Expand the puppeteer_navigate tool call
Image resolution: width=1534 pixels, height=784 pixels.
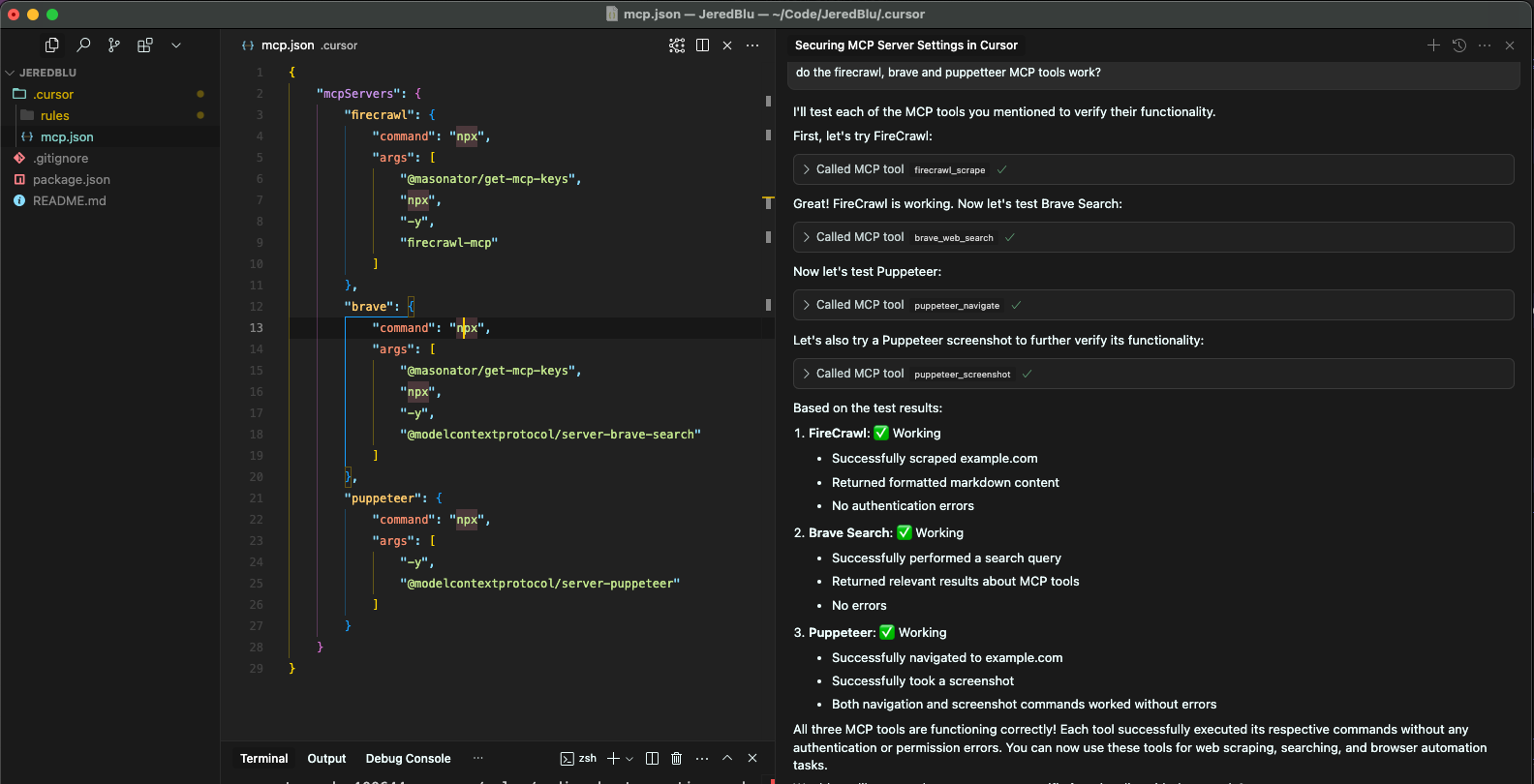1153,305
